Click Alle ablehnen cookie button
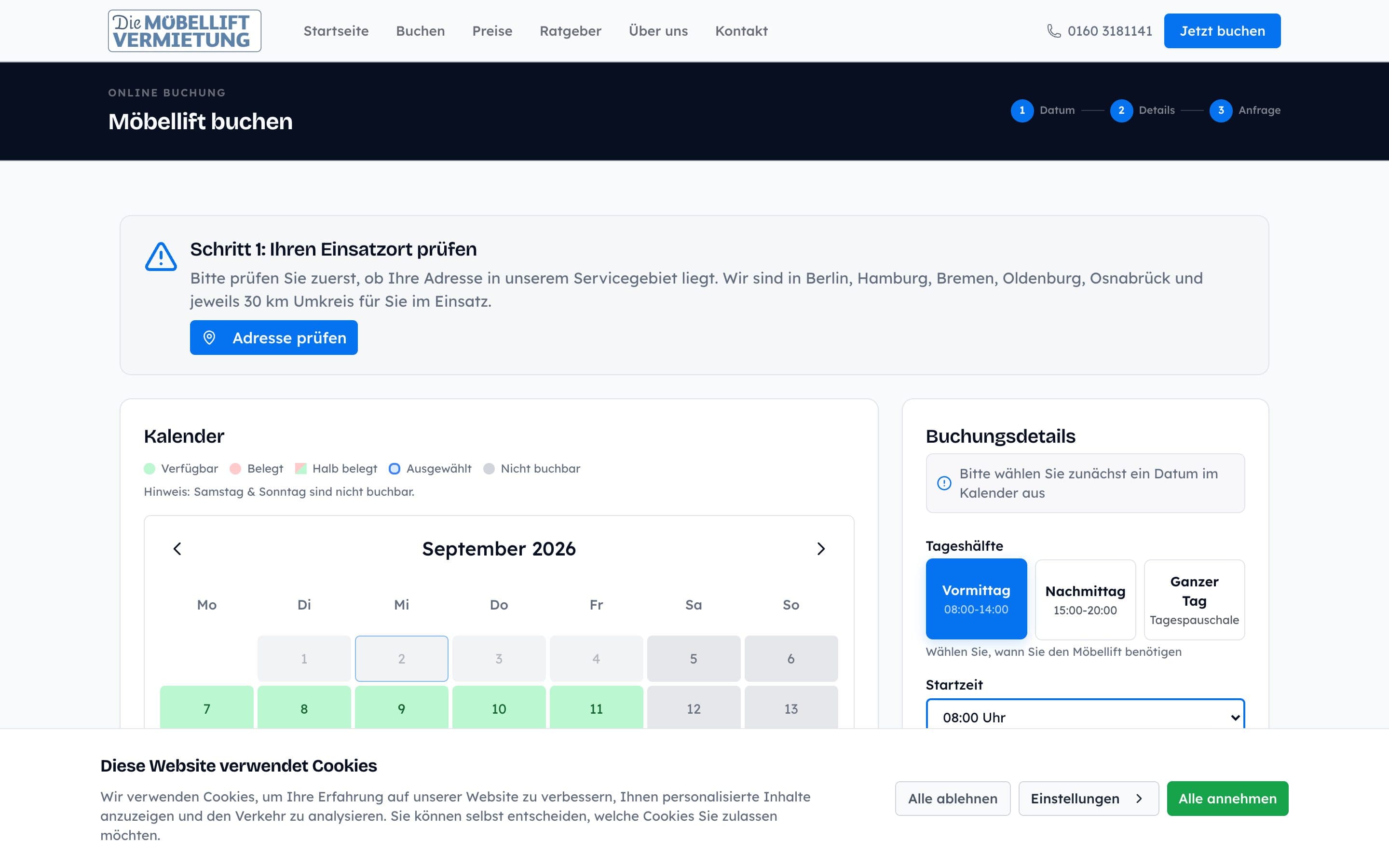Screen dimensions: 1389x868 click(x=952, y=799)
